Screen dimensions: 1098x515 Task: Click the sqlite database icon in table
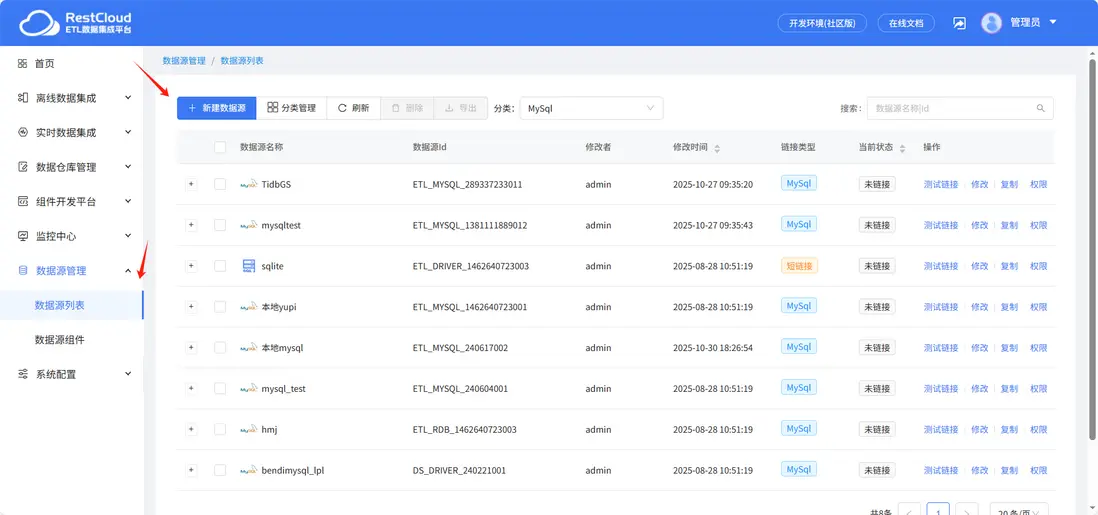point(249,266)
